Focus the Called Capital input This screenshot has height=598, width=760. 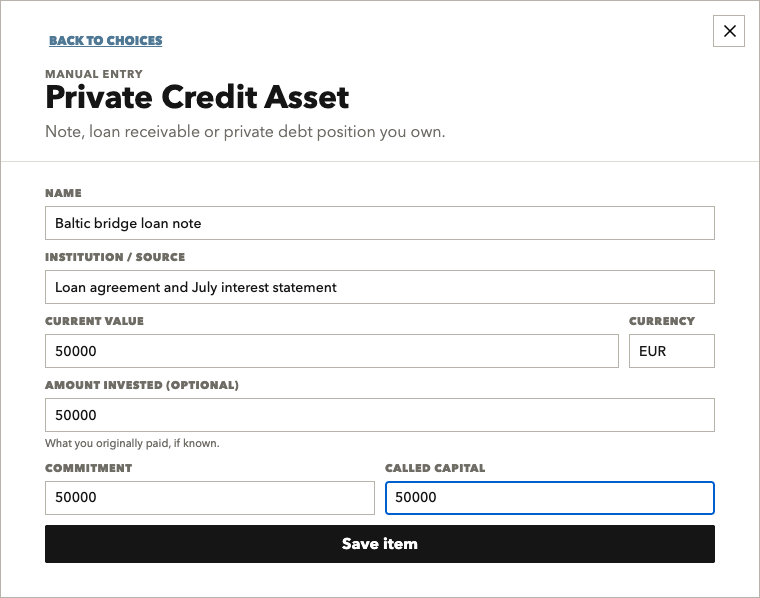point(550,498)
